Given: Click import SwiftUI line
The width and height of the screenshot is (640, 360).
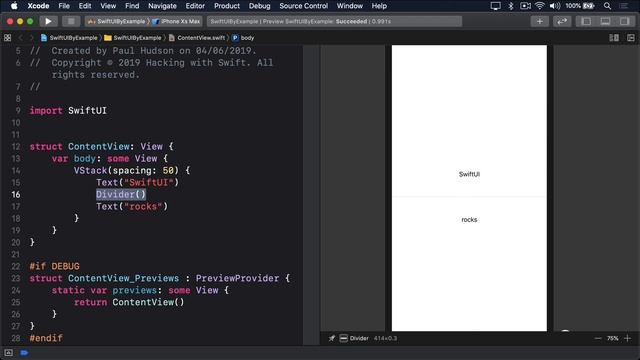Looking at the screenshot, I should (68, 111).
